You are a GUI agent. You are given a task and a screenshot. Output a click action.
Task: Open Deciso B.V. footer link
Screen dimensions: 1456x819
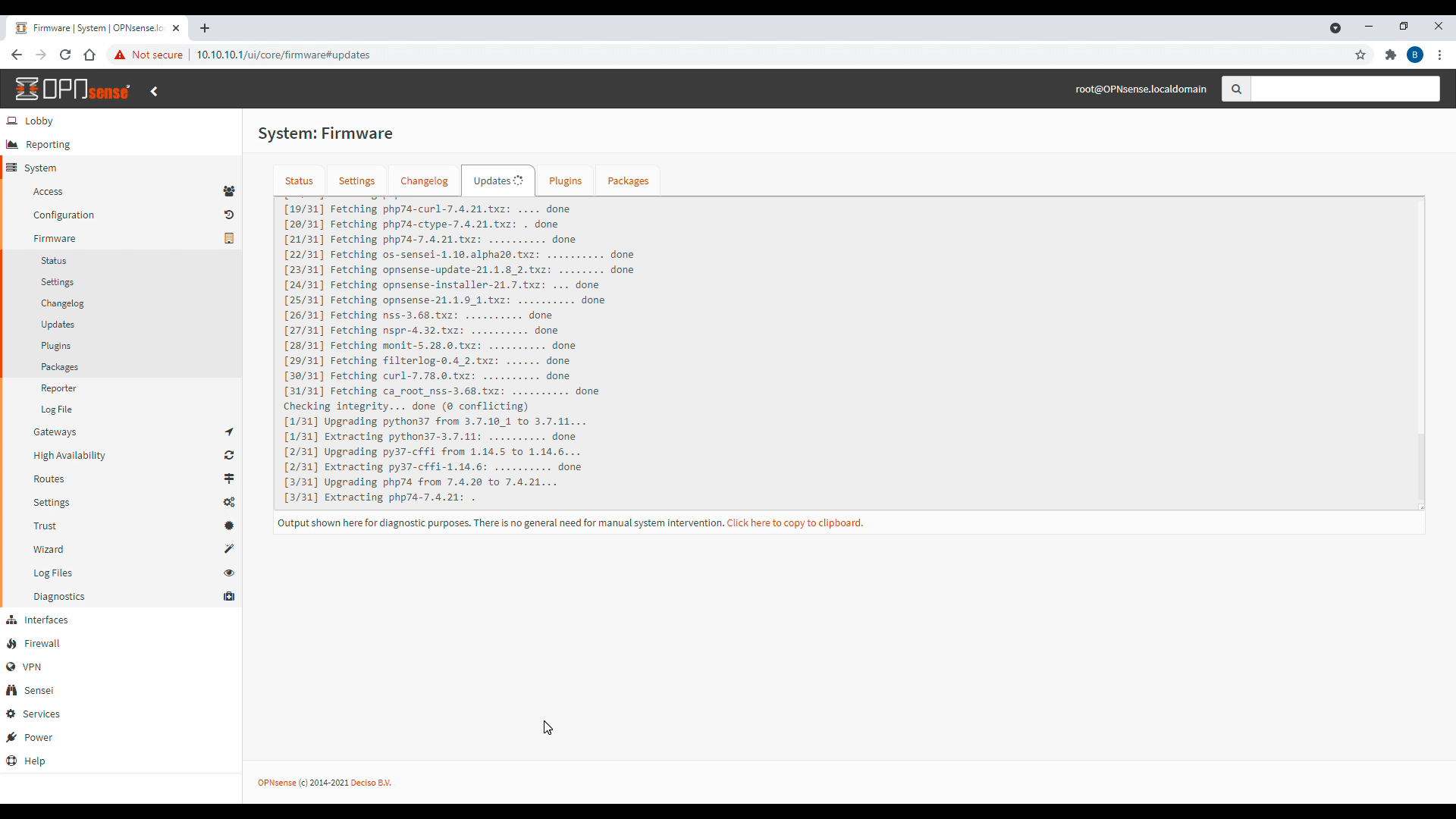(371, 783)
